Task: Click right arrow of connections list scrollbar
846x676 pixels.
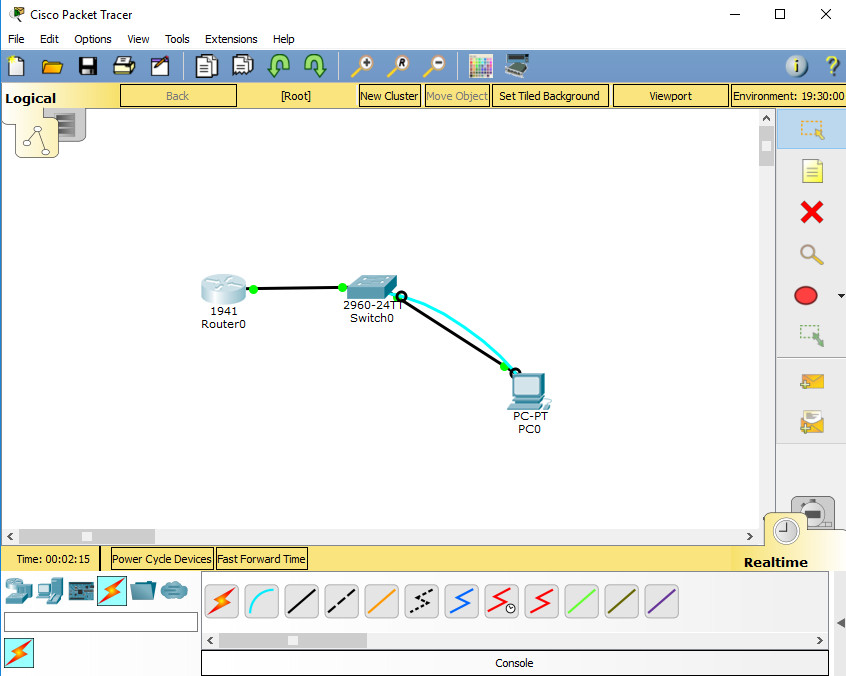Action: 820,640
